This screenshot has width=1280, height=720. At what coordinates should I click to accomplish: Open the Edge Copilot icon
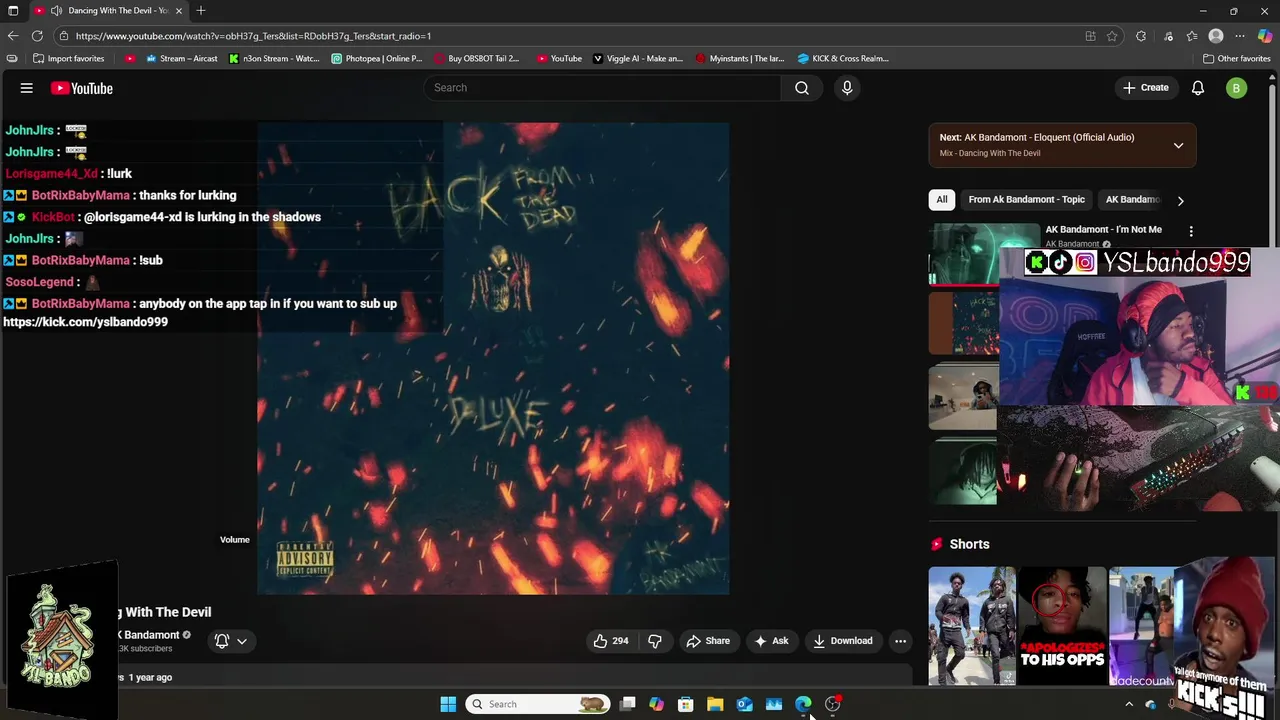pos(1265,36)
